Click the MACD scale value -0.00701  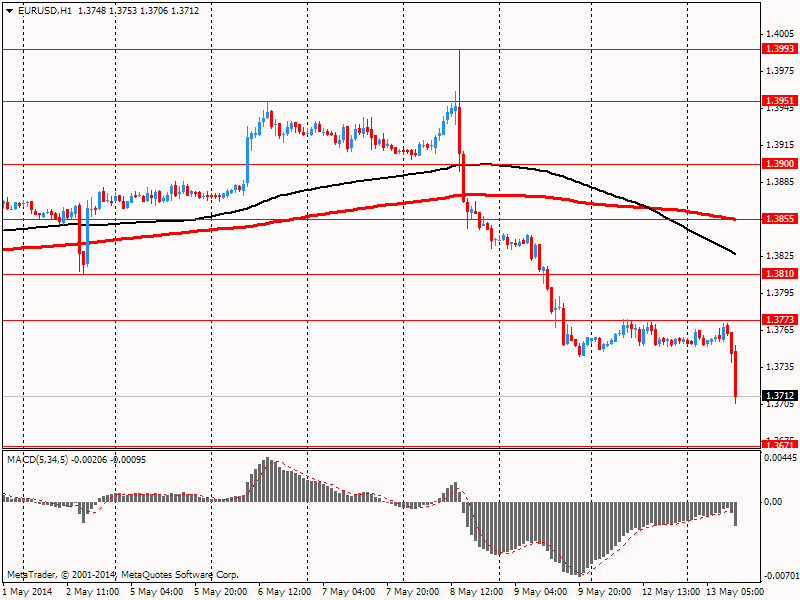tap(780, 576)
